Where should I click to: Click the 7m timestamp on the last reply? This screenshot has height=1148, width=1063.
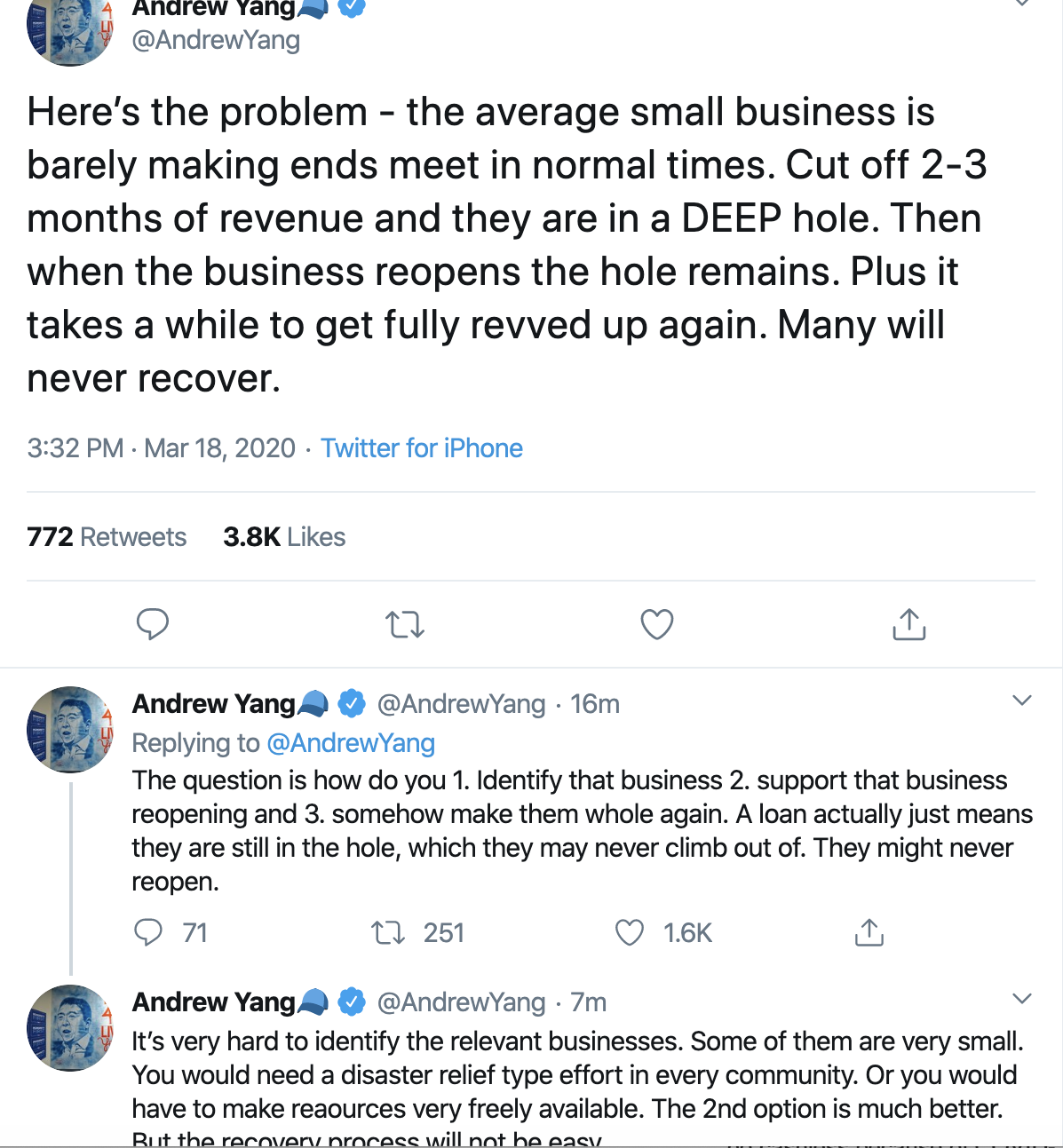(x=588, y=1002)
